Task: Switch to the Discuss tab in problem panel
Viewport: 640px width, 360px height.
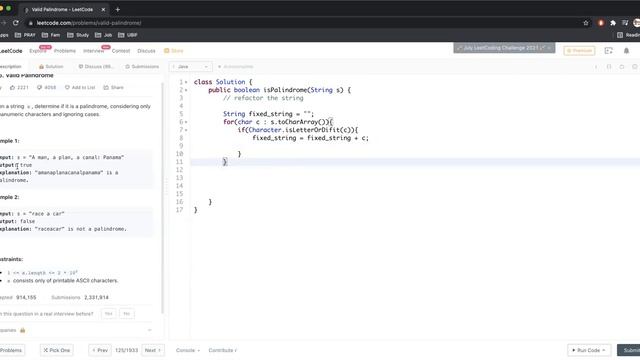Action: click(x=96, y=67)
